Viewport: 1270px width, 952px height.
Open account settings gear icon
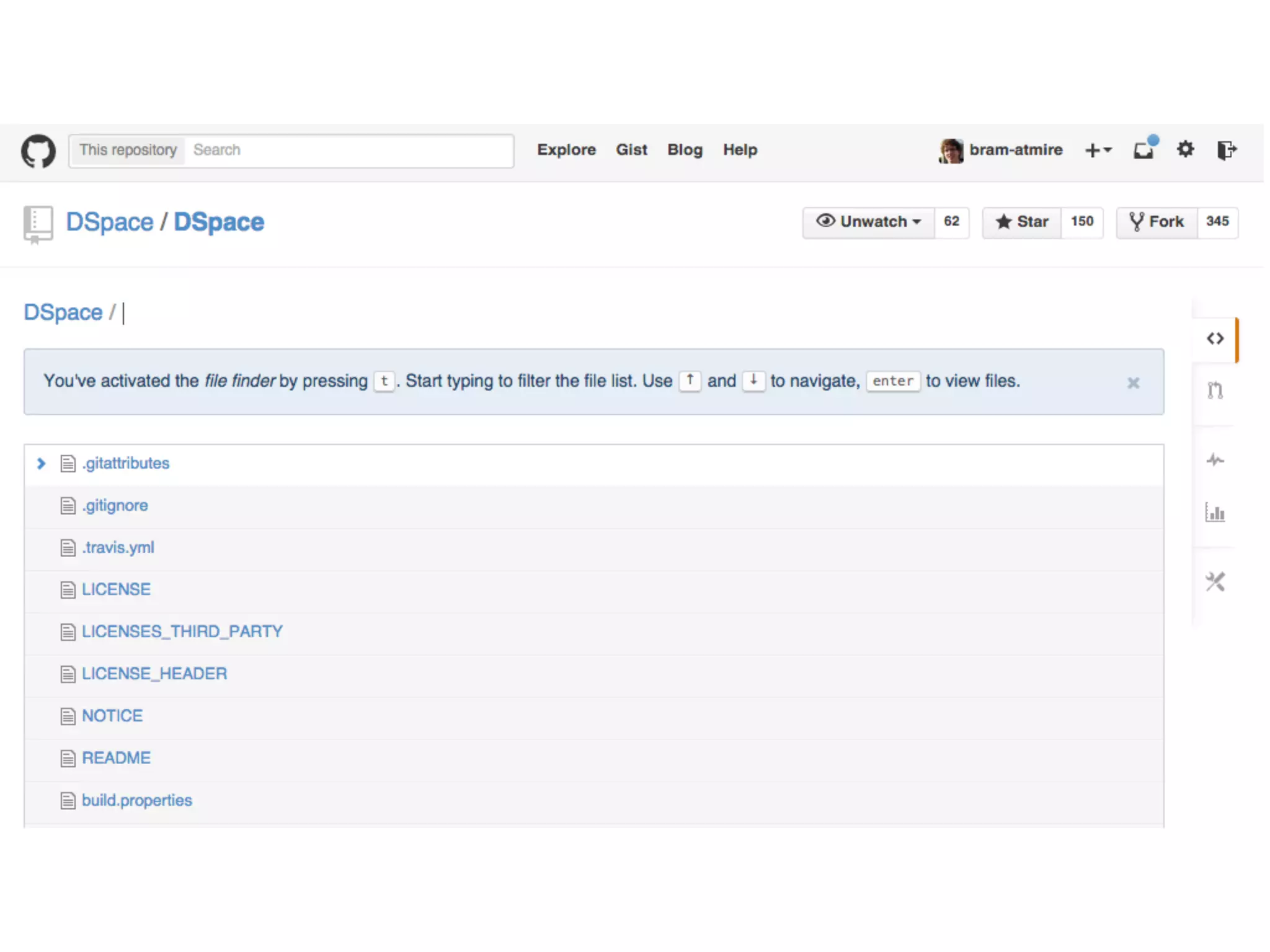coord(1185,150)
